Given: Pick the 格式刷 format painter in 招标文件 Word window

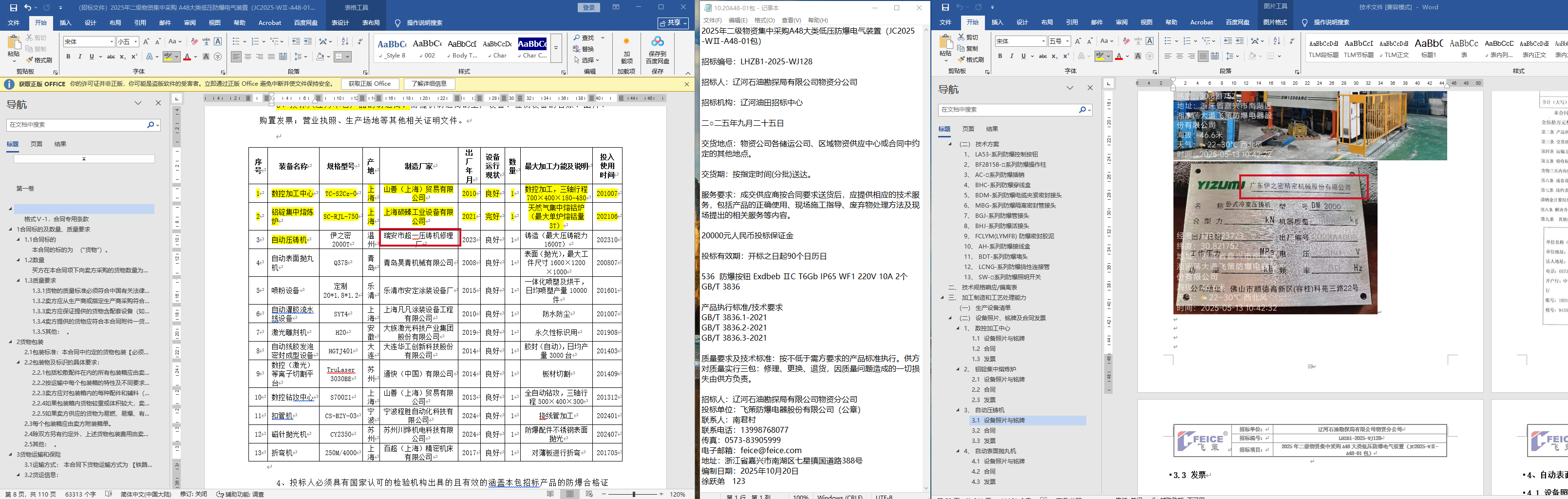Looking at the screenshot, I should (x=39, y=60).
